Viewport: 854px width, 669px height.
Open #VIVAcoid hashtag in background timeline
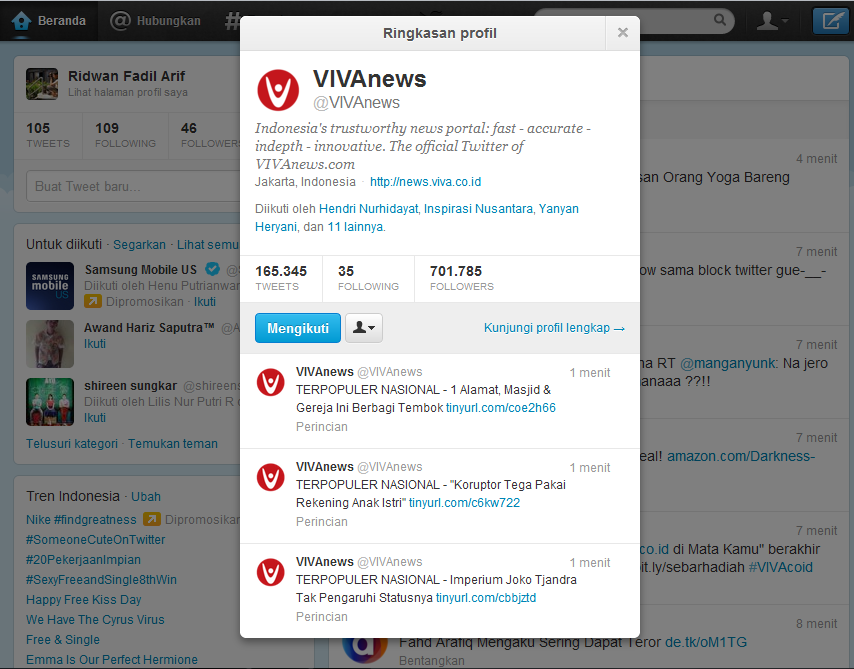[780, 568]
